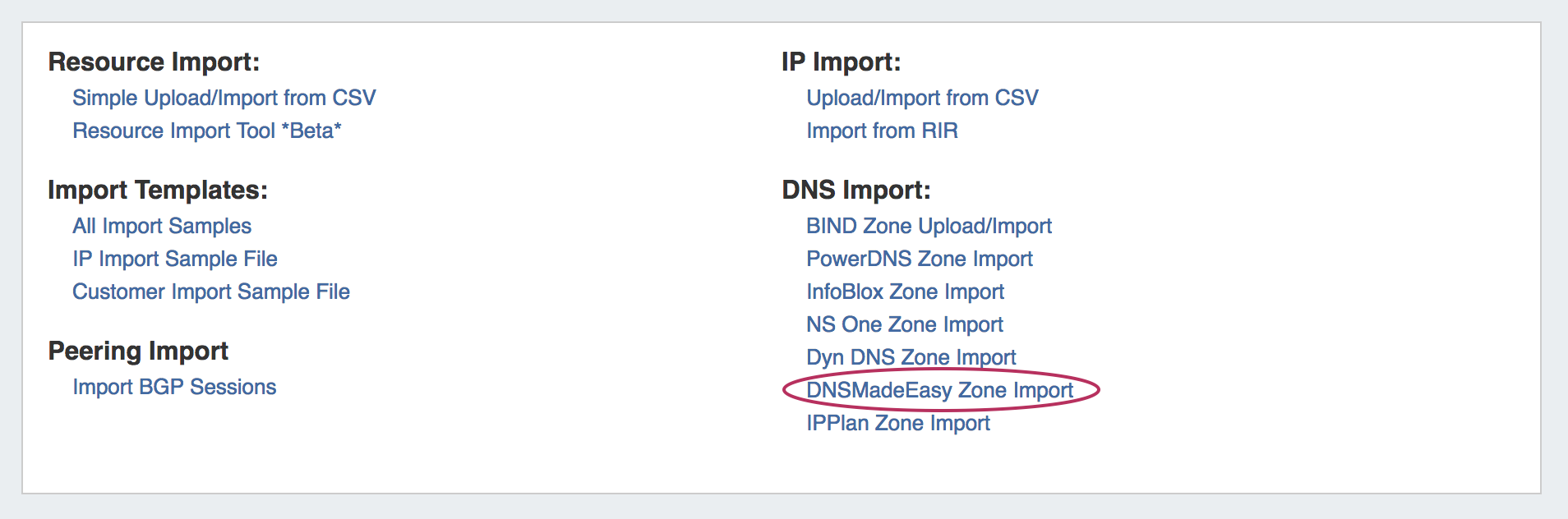Select Import from RIR
The width and height of the screenshot is (1568, 519).
pyautogui.click(x=882, y=131)
